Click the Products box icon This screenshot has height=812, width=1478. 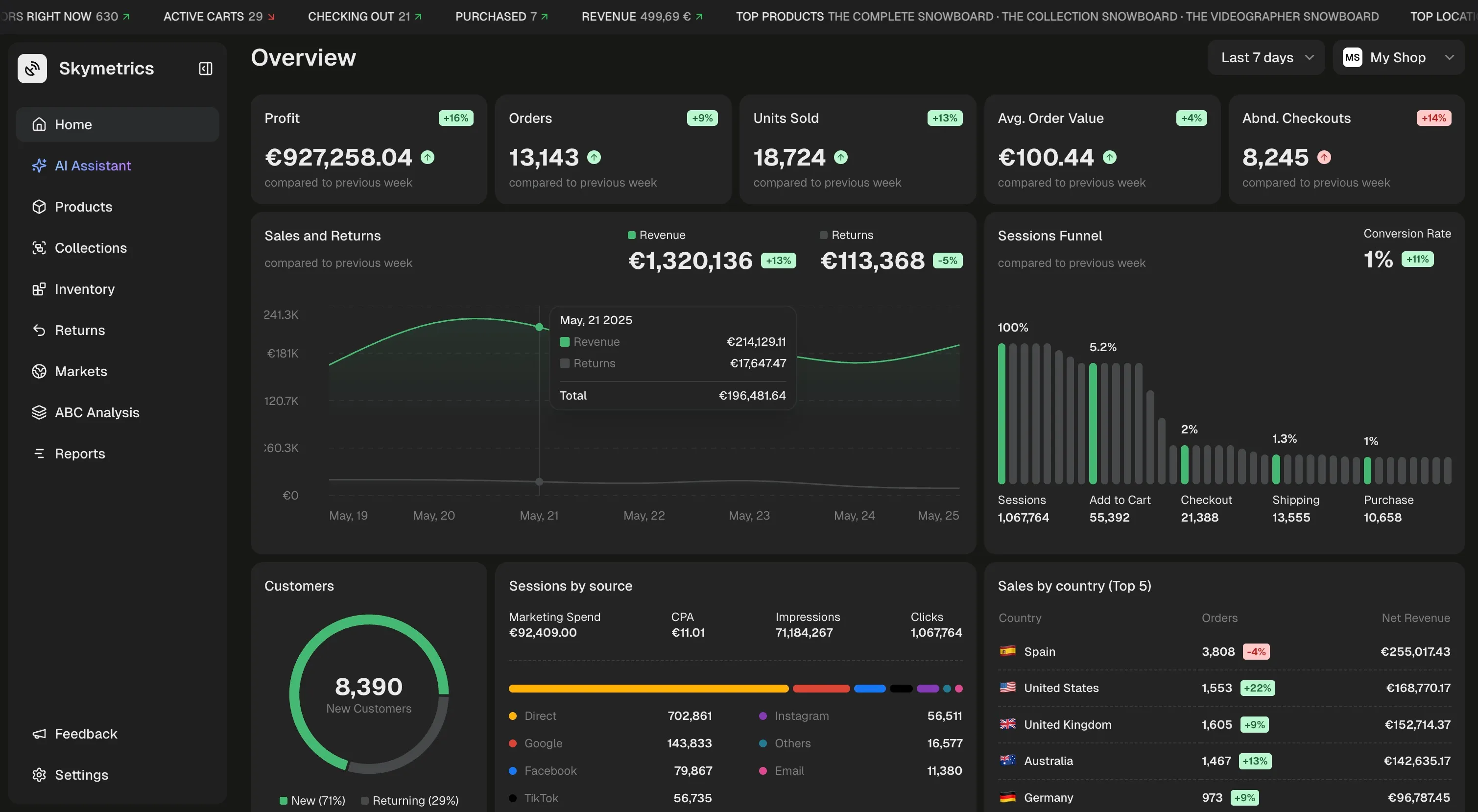[39, 207]
